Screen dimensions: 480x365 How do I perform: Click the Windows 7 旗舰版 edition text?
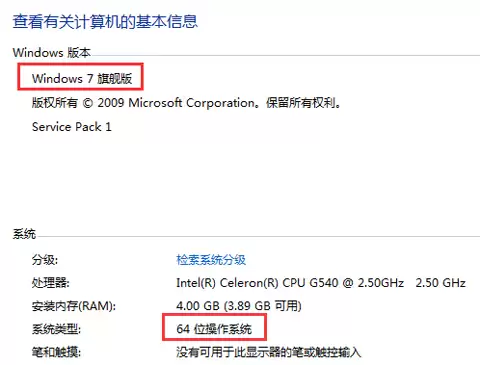point(82,79)
